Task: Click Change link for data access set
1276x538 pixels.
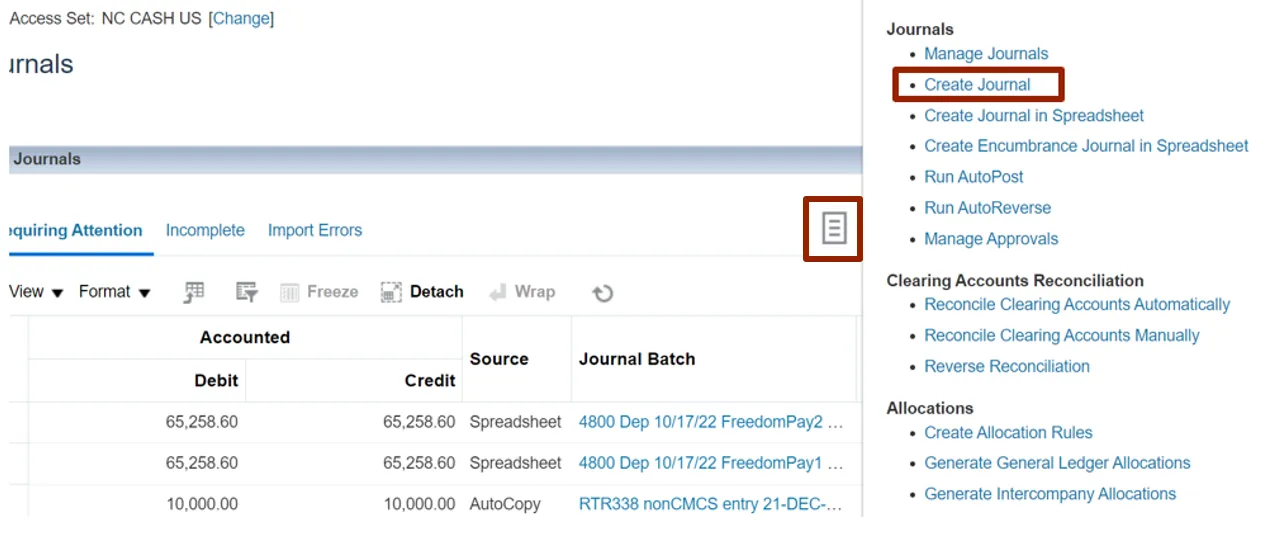Action: tap(241, 18)
